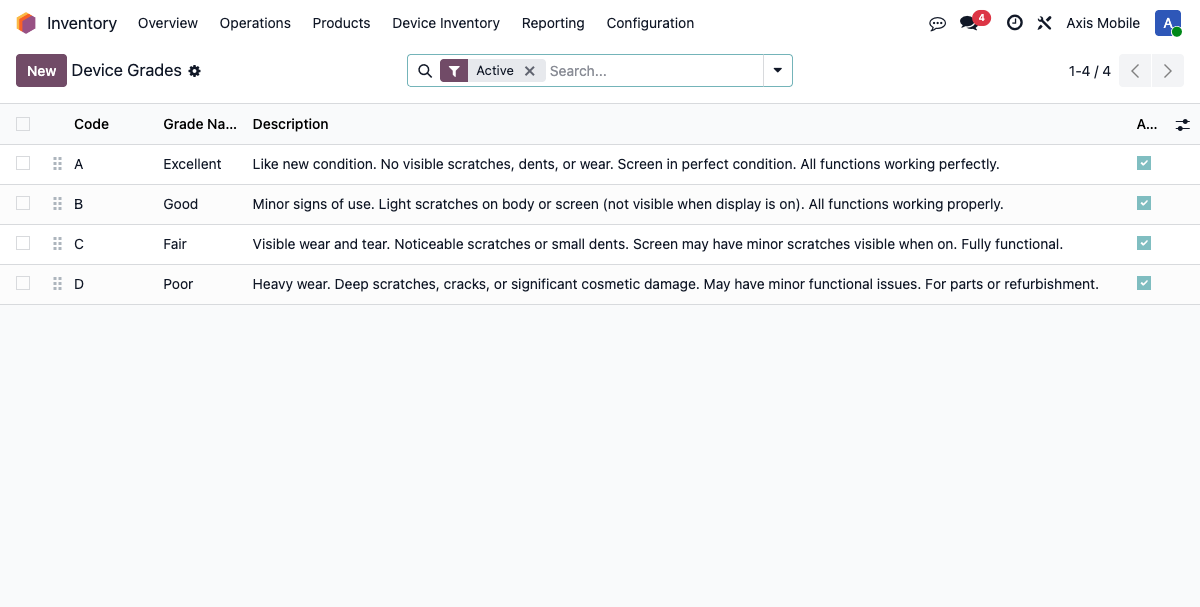Open the activities clock icon
Viewport: 1200px width, 607px height.
click(x=1014, y=23)
